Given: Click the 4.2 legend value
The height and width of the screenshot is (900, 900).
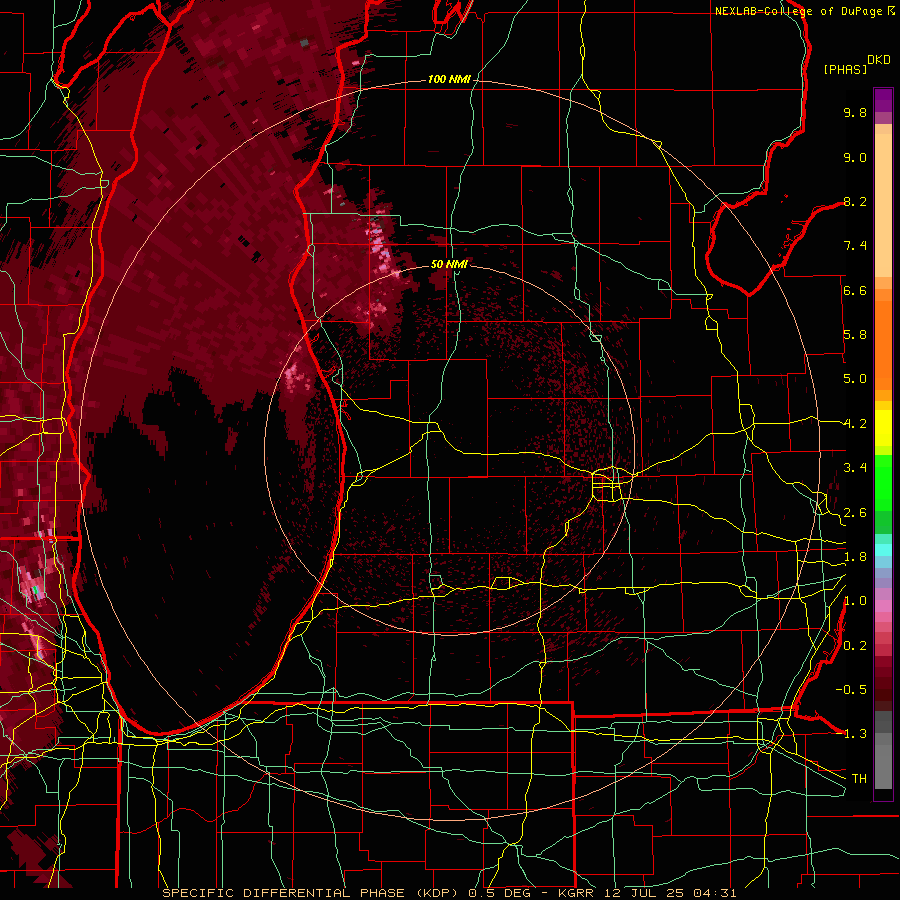Looking at the screenshot, I should click(855, 424).
